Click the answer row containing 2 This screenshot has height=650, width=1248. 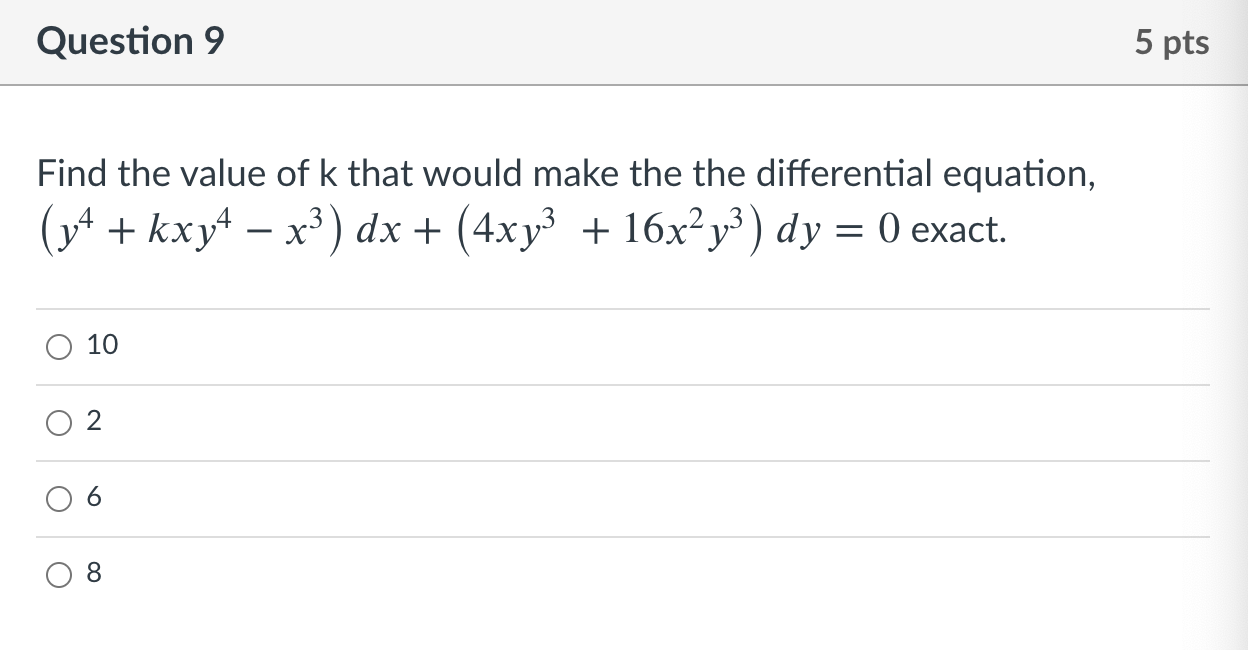tap(400, 422)
